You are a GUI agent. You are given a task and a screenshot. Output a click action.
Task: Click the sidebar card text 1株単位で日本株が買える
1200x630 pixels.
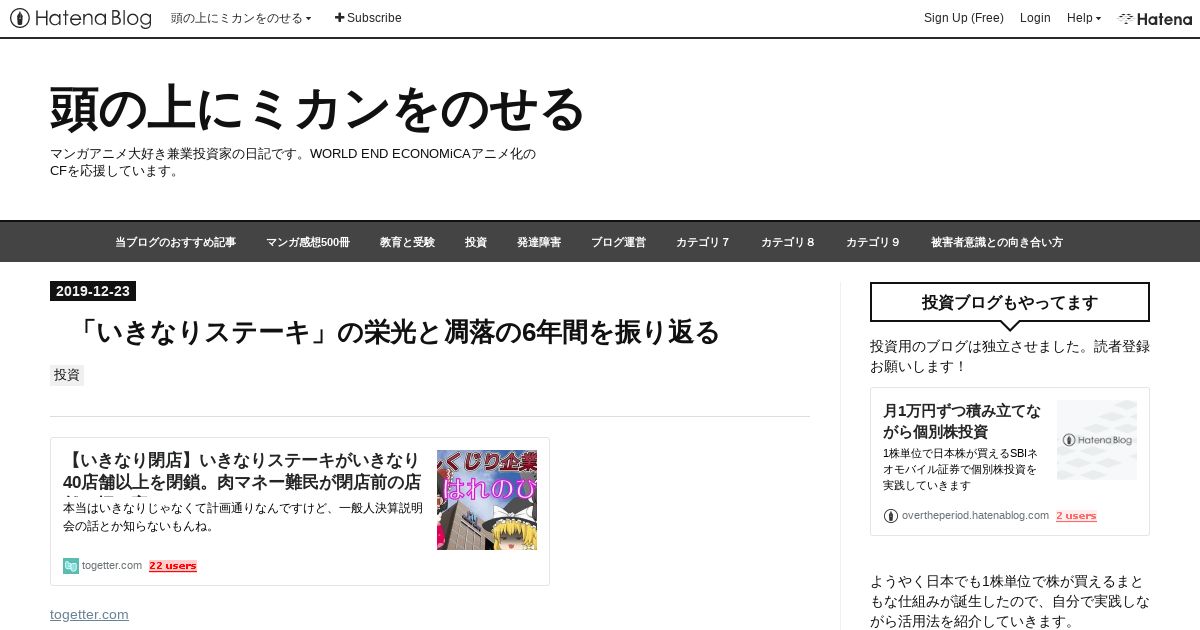point(962,469)
